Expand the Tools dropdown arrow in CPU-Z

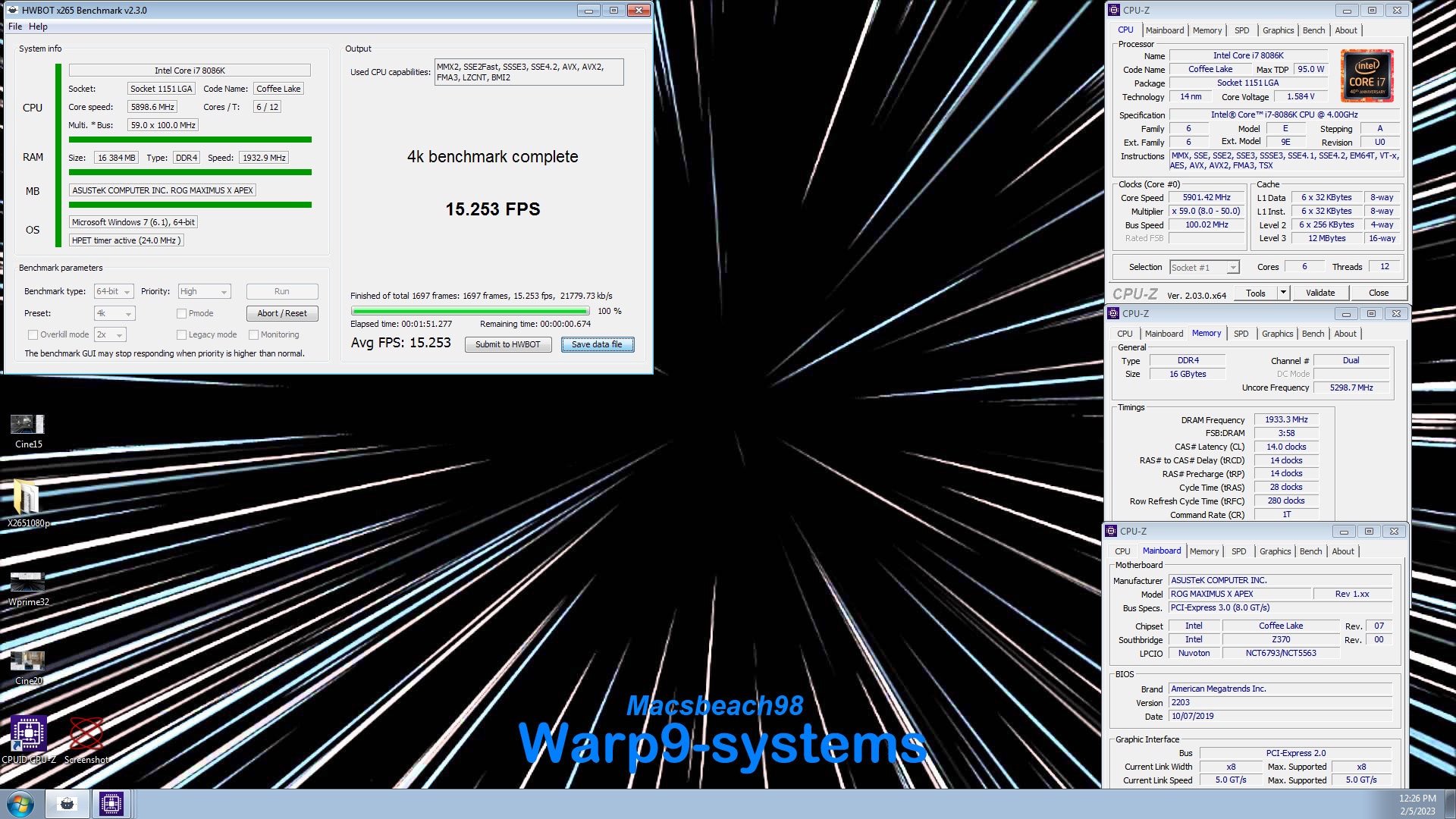click(x=1283, y=293)
